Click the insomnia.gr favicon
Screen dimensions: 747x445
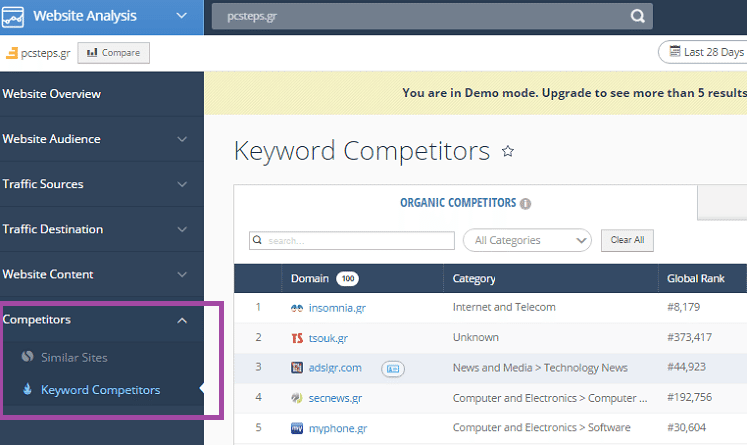[297, 308]
